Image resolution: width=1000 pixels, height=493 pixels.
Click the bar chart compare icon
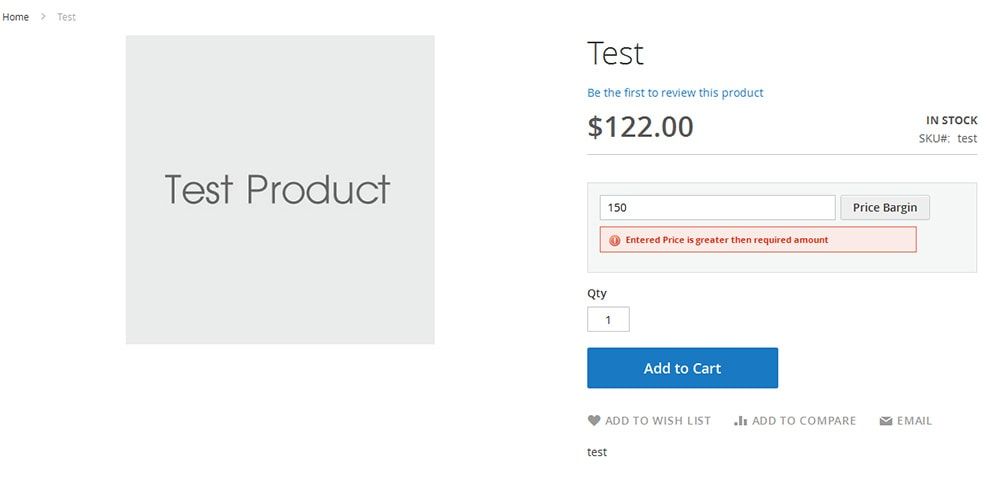click(x=740, y=421)
